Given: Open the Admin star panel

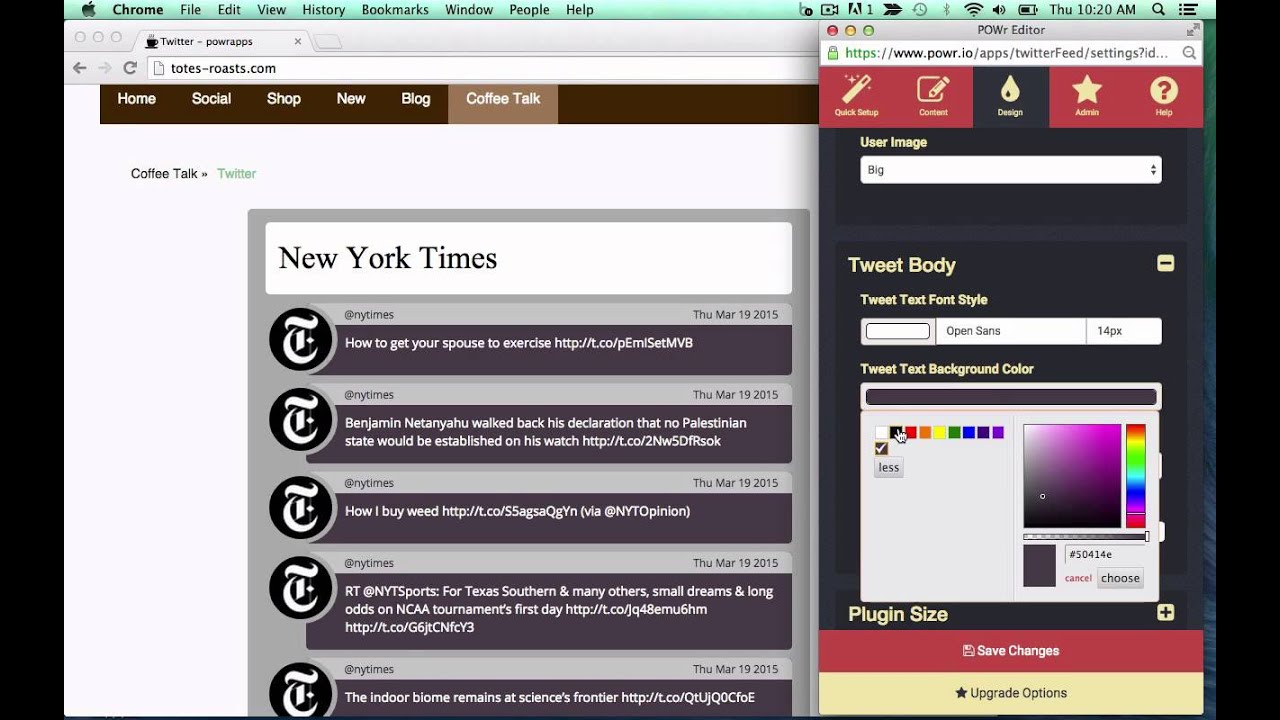Looking at the screenshot, I should coord(1087,96).
